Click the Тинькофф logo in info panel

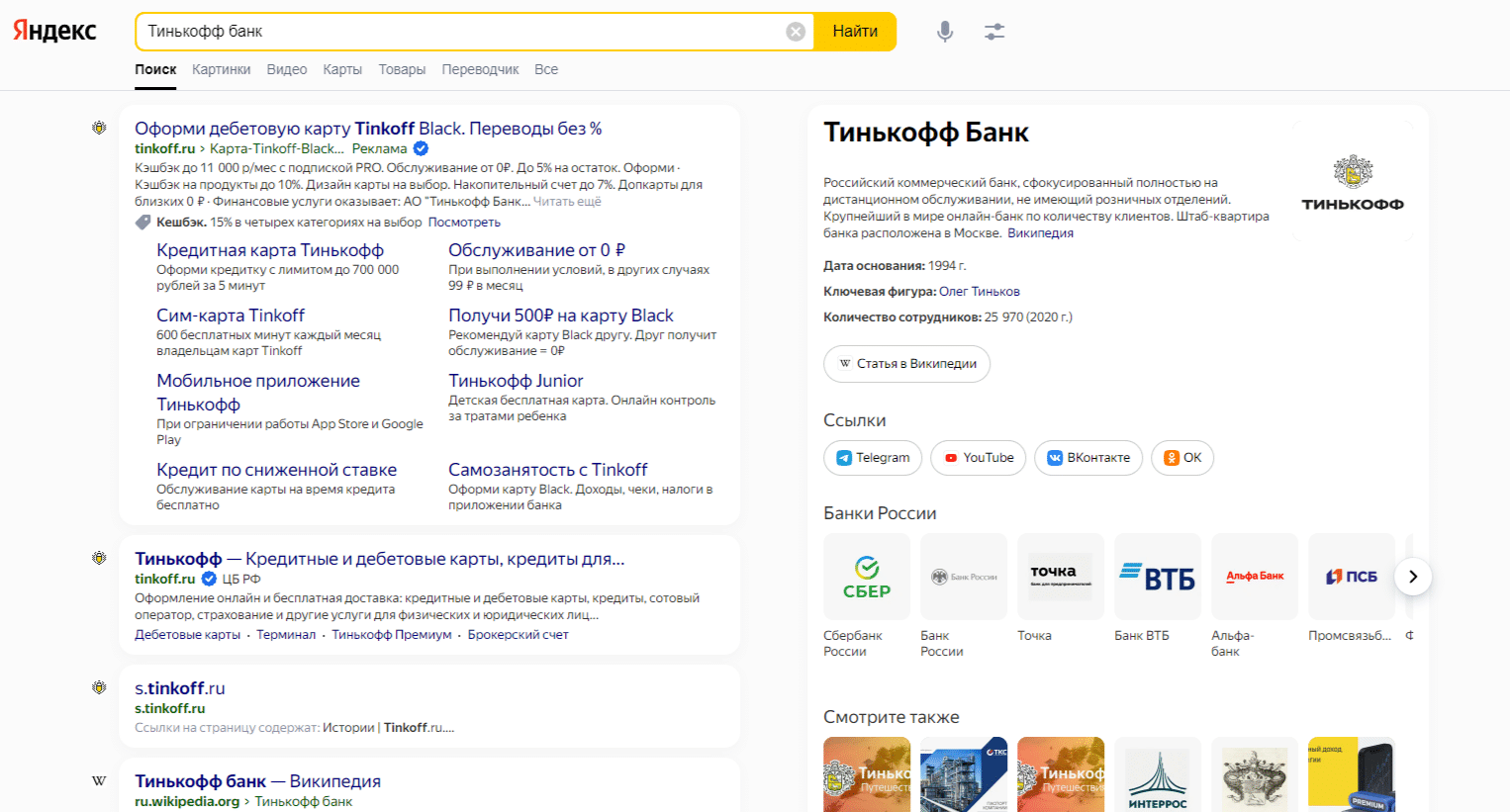1353,183
